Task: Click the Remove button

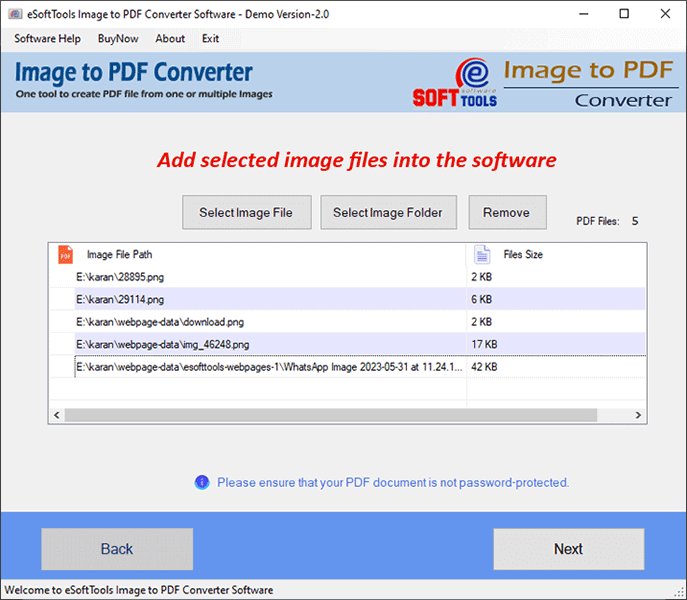Action: 507,213
